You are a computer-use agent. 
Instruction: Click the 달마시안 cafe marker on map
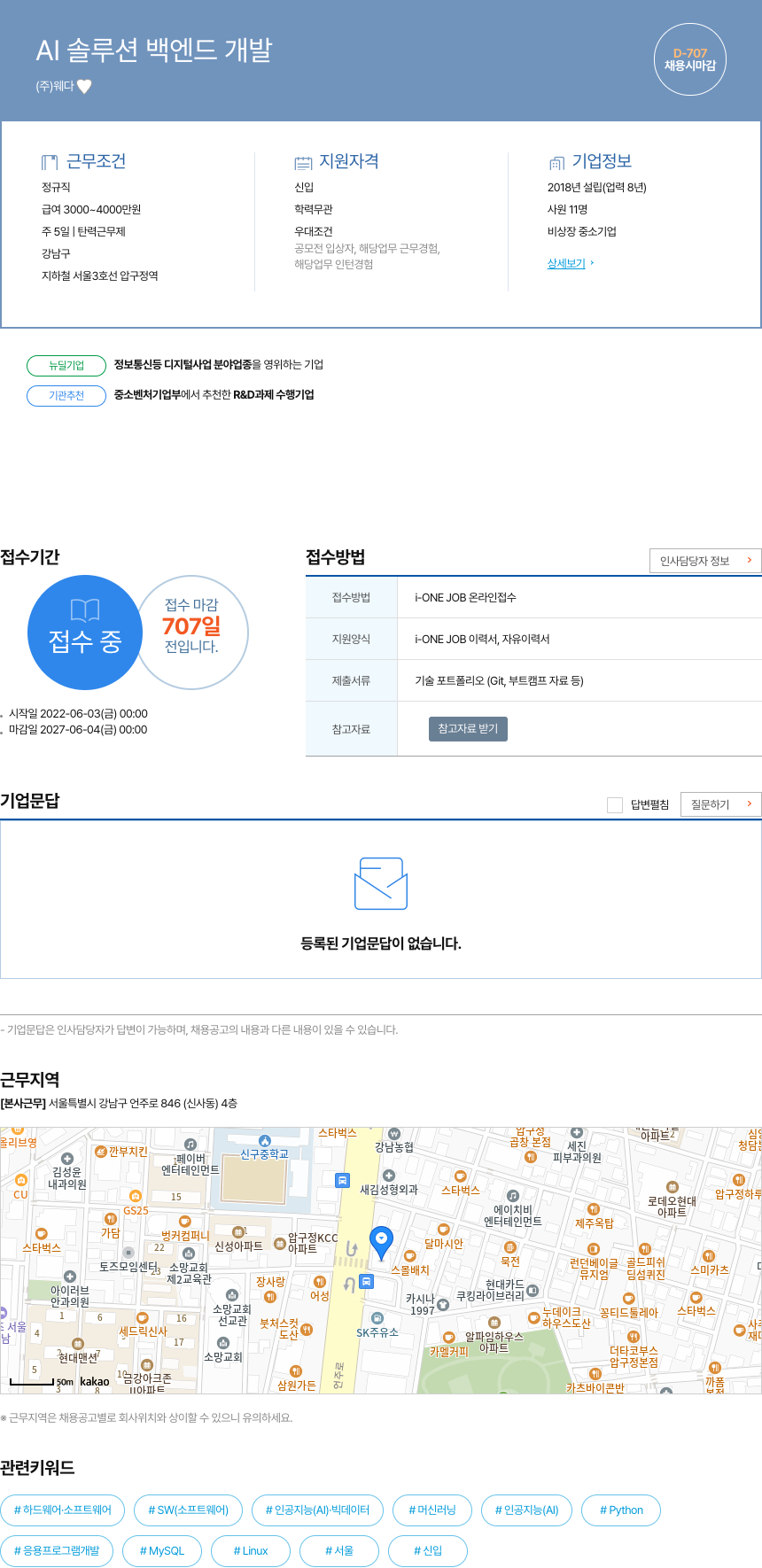[443, 1230]
